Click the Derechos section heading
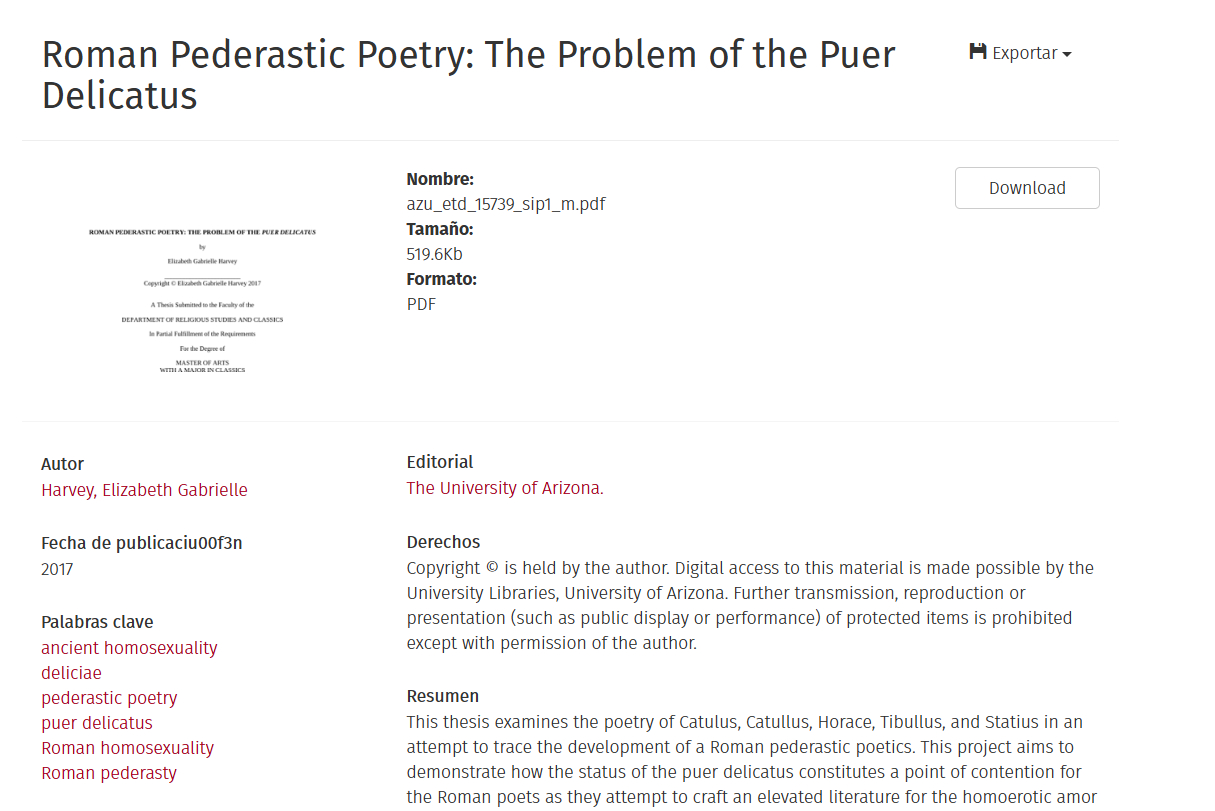This screenshot has width=1215, height=811. click(443, 542)
